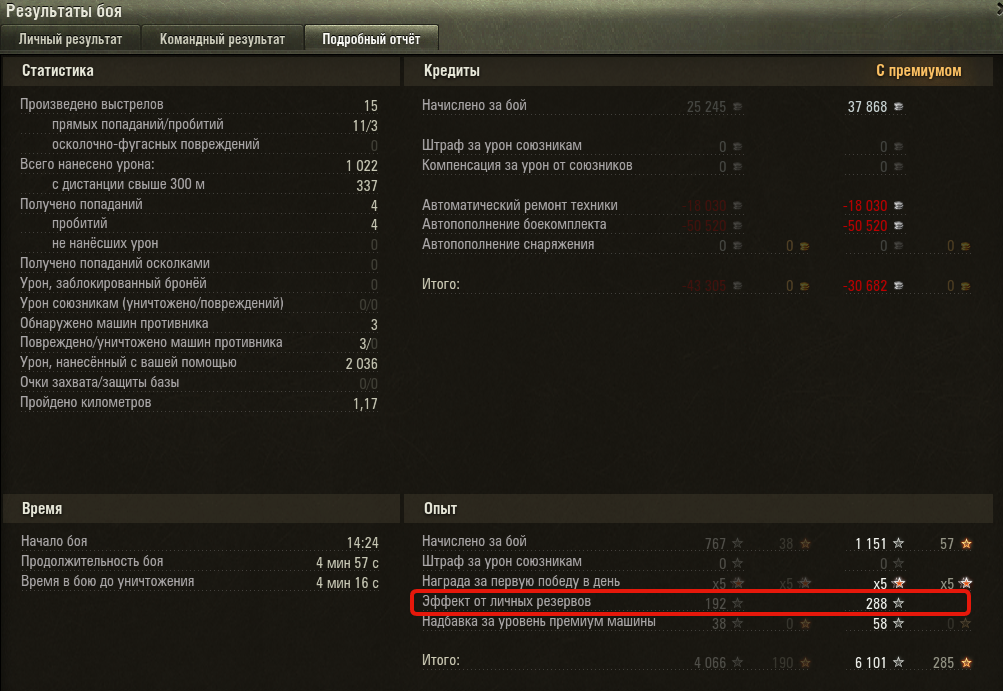The image size is (1003, 691).
Task: Click the С премиумом column header
Action: 919,71
